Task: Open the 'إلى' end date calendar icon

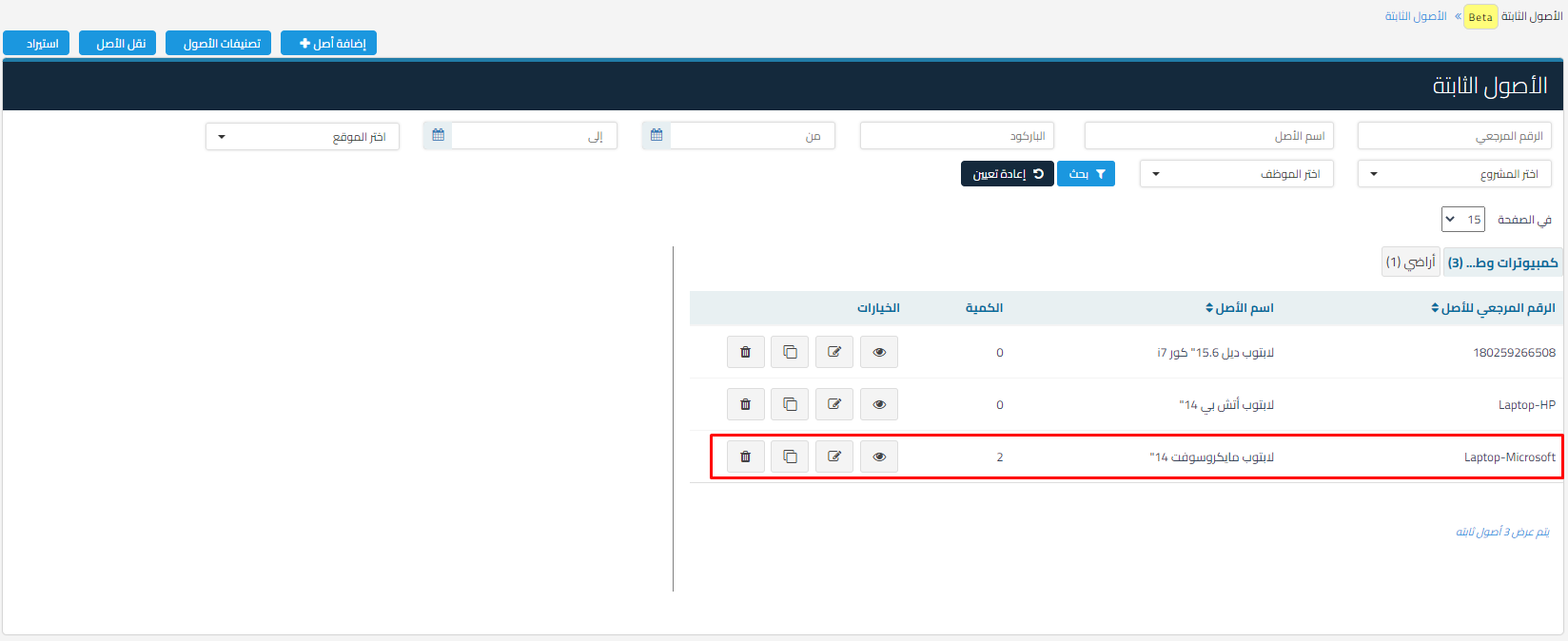Action: pos(438,136)
